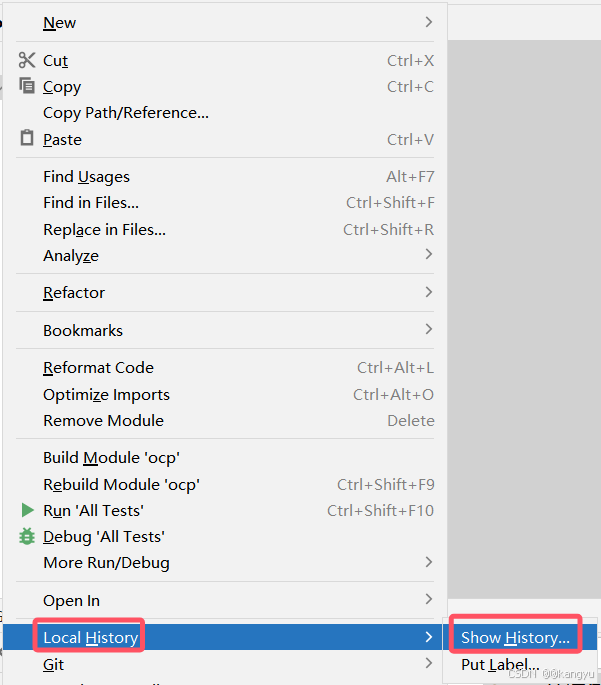Open the Bookmarks menu entry
601x685 pixels.
point(225,331)
